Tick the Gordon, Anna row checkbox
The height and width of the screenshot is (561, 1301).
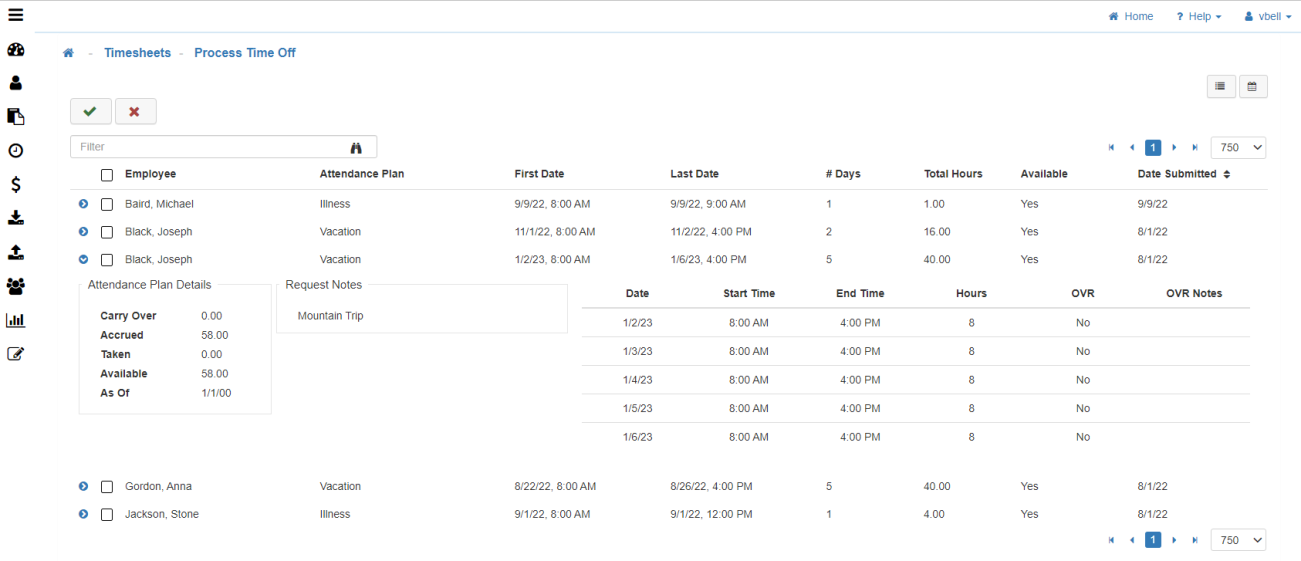coord(107,487)
